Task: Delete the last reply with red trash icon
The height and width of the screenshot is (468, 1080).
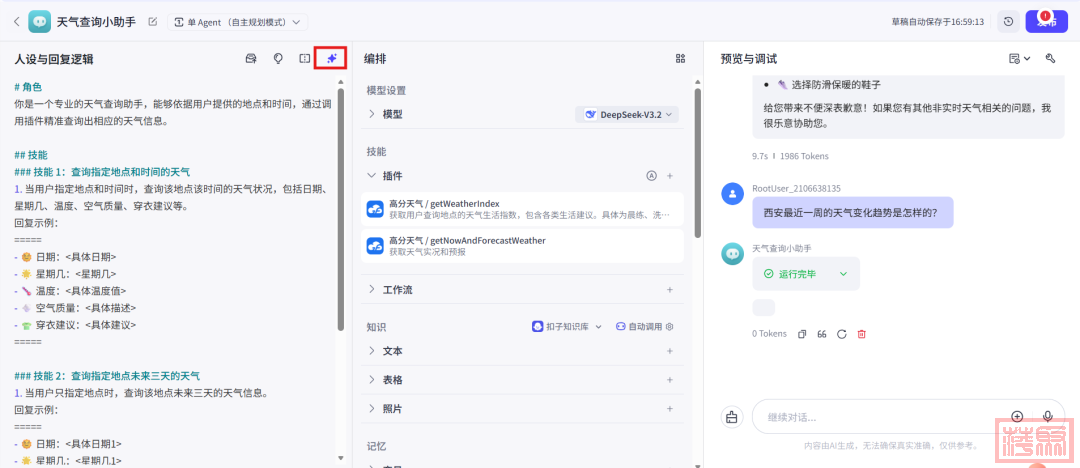Action: tap(861, 334)
